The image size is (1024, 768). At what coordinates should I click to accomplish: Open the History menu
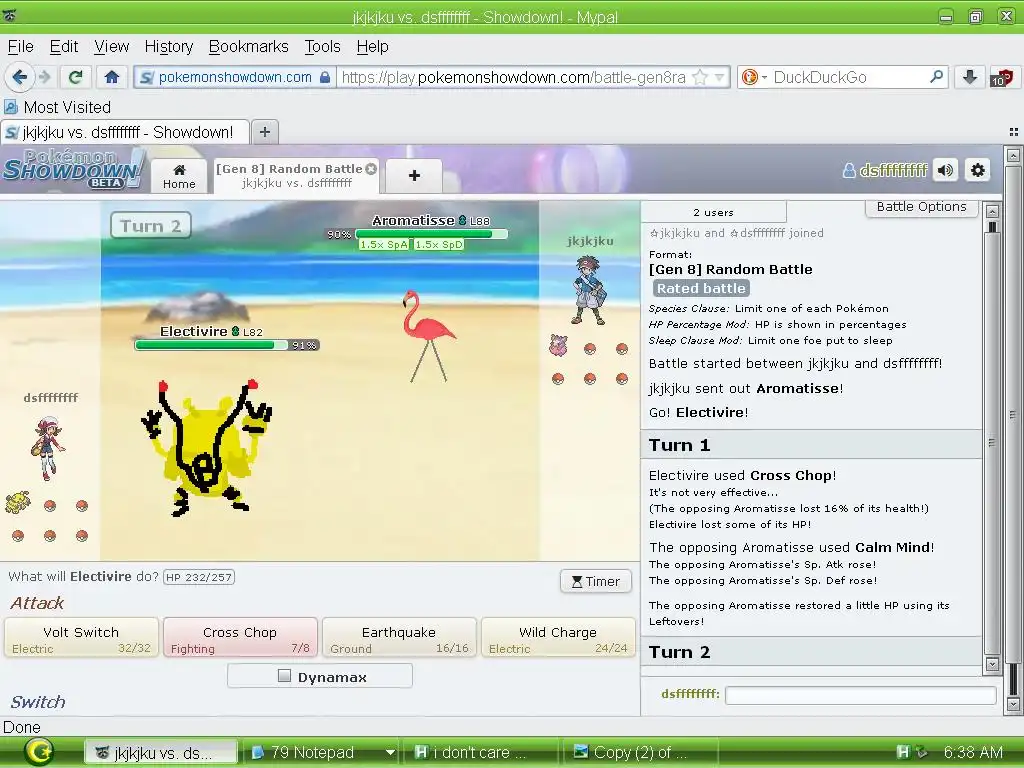pos(168,46)
